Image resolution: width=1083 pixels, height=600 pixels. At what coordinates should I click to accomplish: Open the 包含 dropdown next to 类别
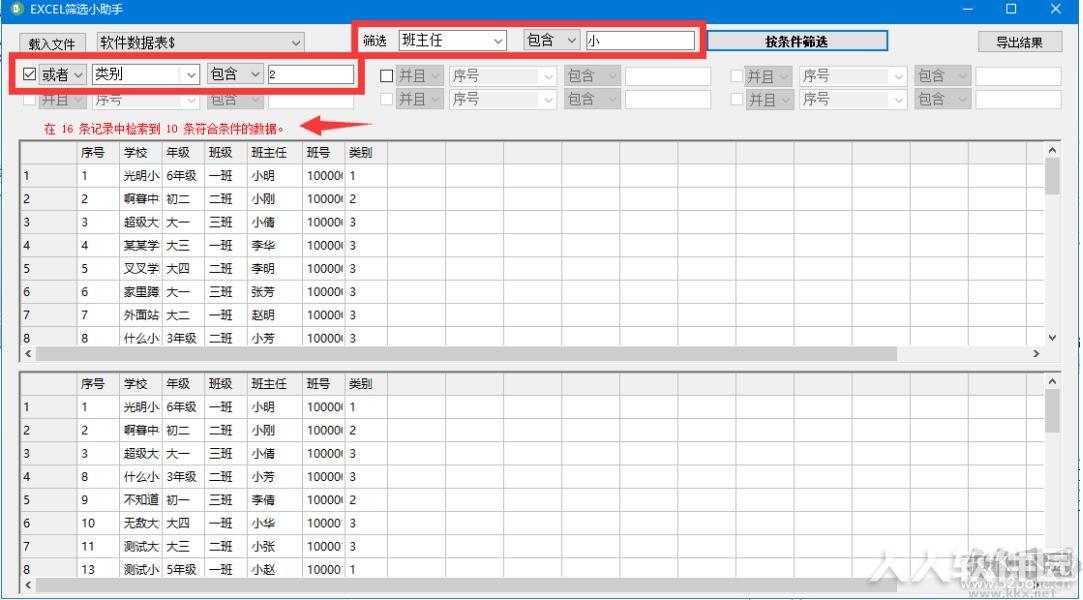235,74
